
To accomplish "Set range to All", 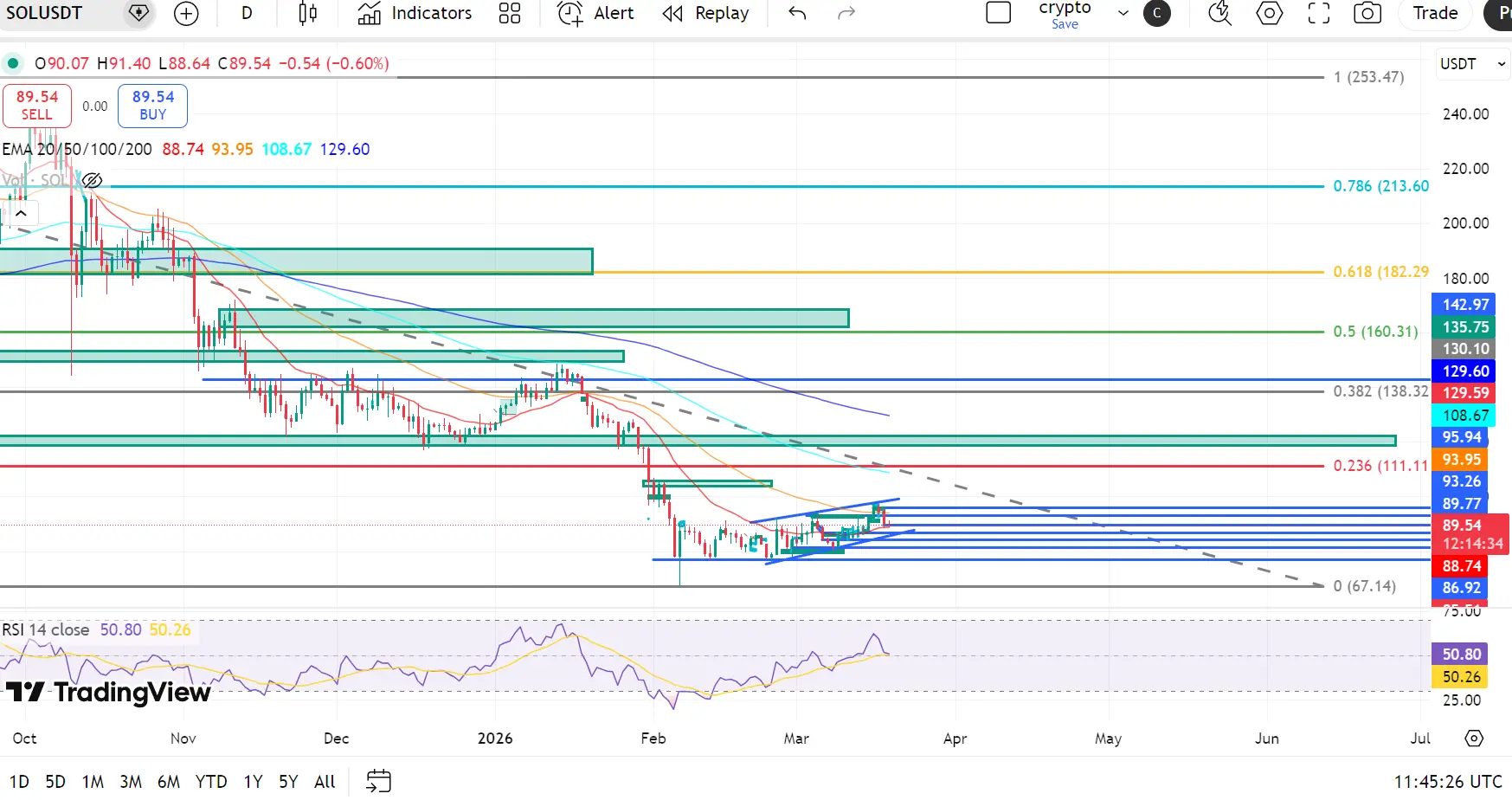I will (x=325, y=782).
